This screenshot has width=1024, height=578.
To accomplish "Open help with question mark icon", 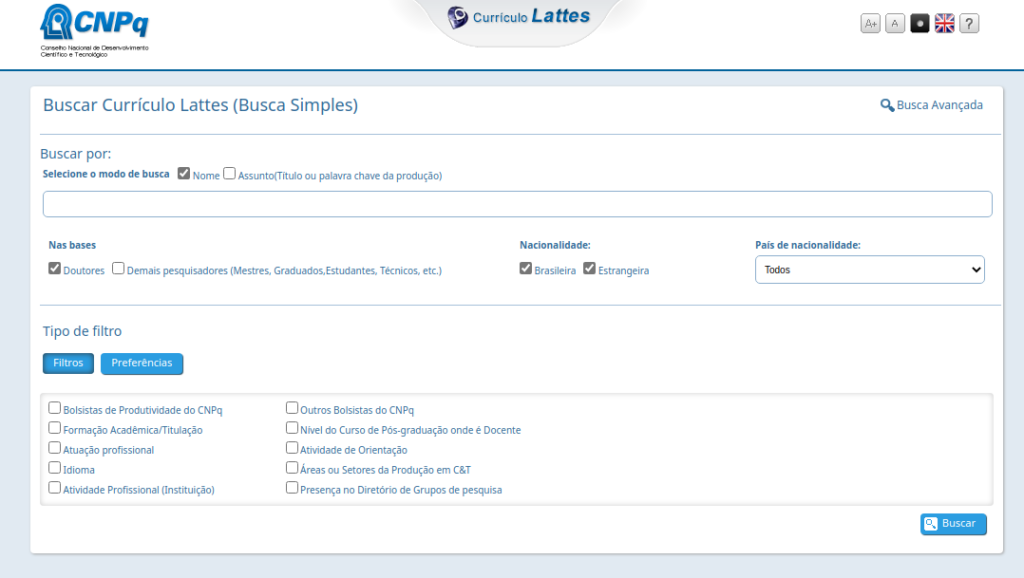I will click(969, 24).
